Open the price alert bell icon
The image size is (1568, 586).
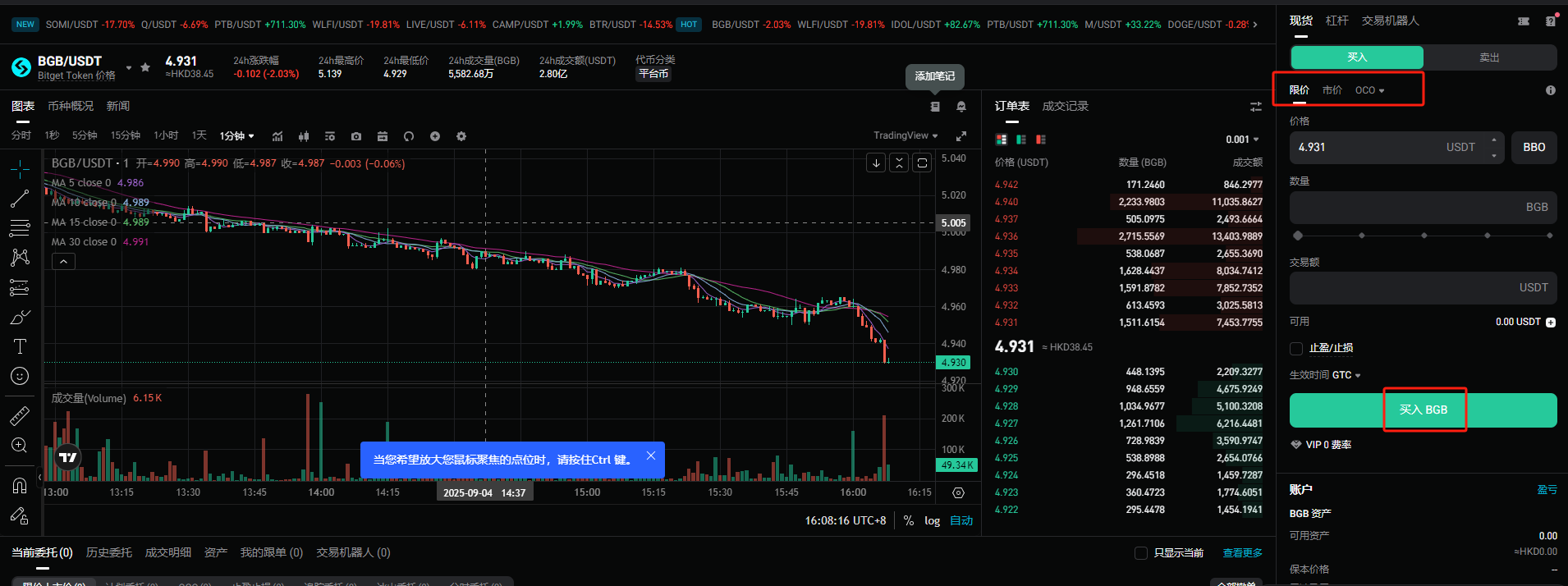[961, 107]
